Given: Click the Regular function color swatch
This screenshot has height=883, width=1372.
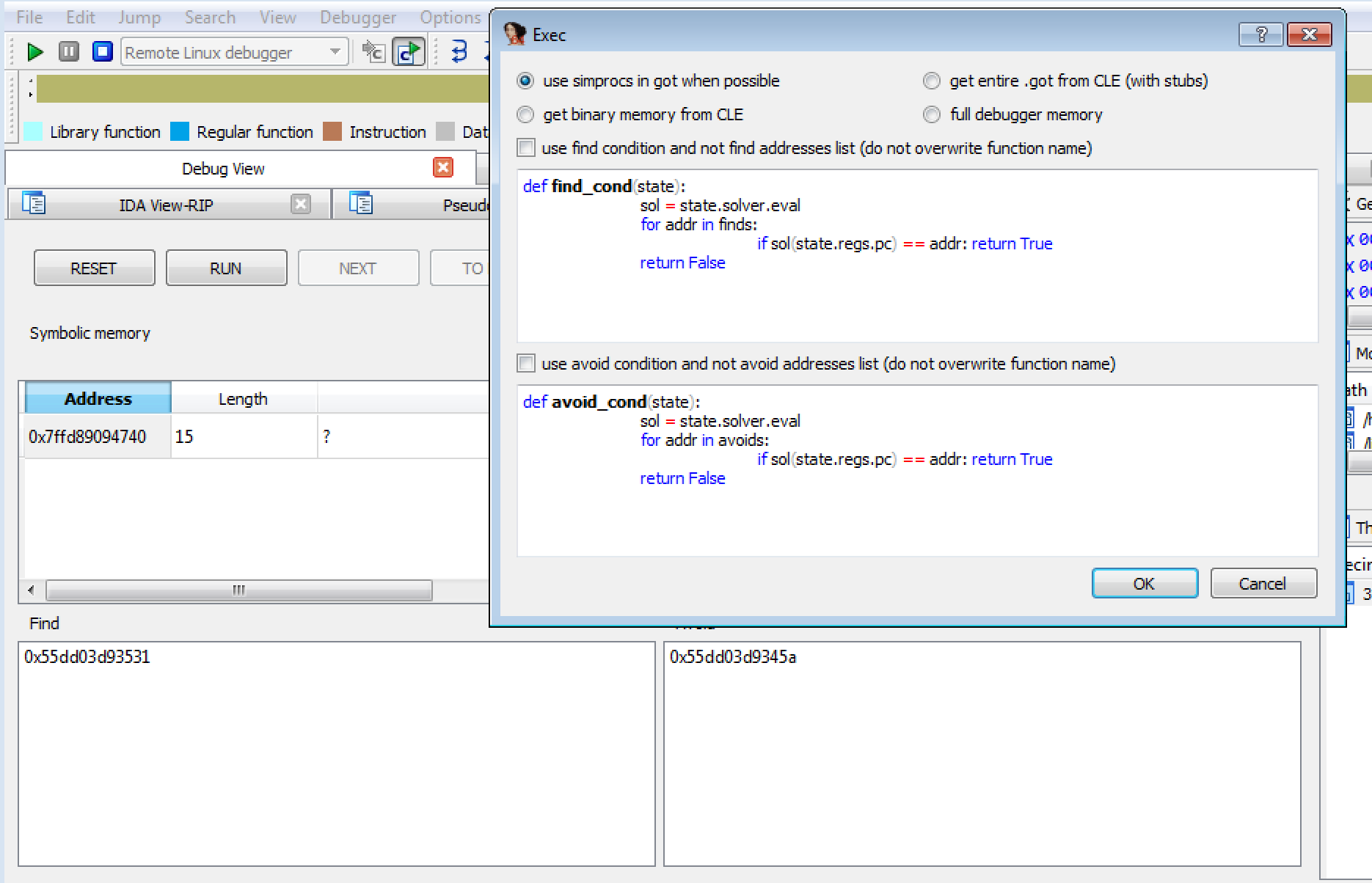Looking at the screenshot, I should [x=180, y=132].
